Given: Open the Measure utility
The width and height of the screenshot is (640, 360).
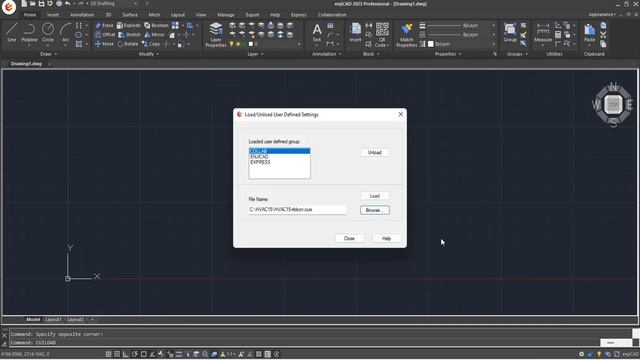Looking at the screenshot, I should click(x=543, y=33).
